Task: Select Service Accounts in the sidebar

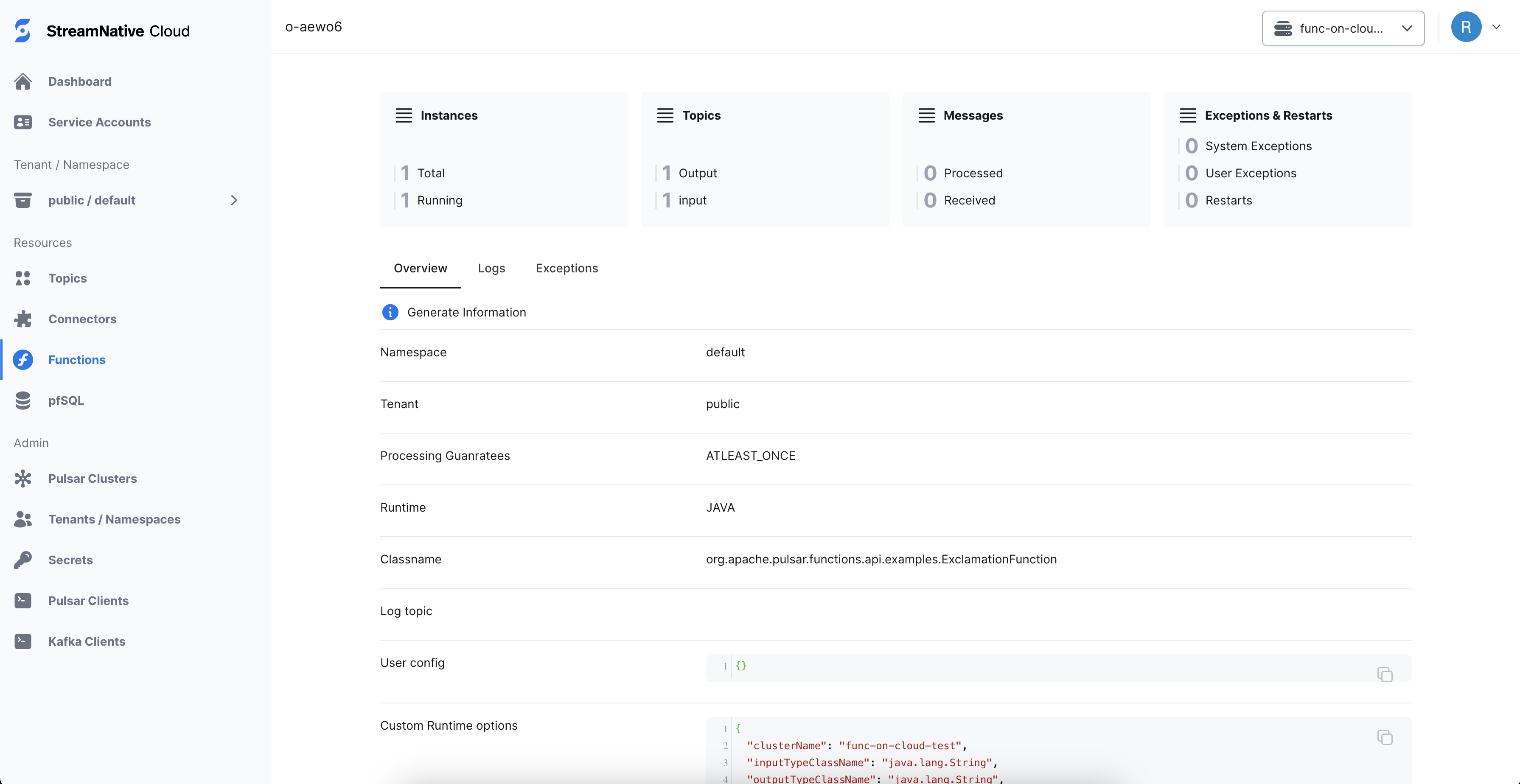Action: point(99,122)
